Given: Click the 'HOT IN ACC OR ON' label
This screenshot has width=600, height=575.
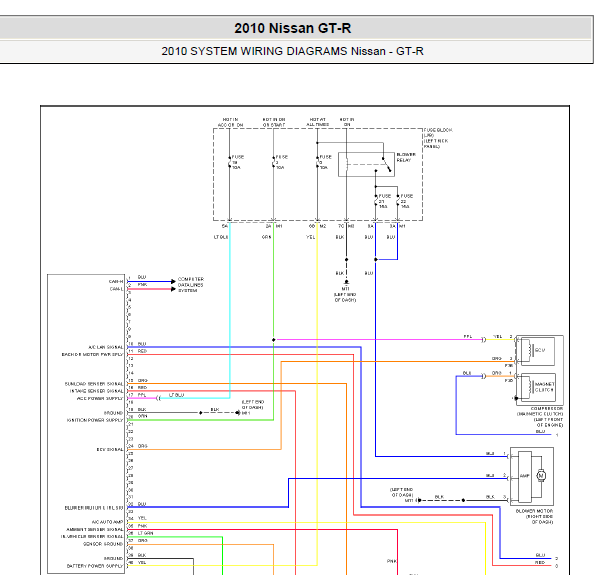Looking at the screenshot, I should (230, 122).
